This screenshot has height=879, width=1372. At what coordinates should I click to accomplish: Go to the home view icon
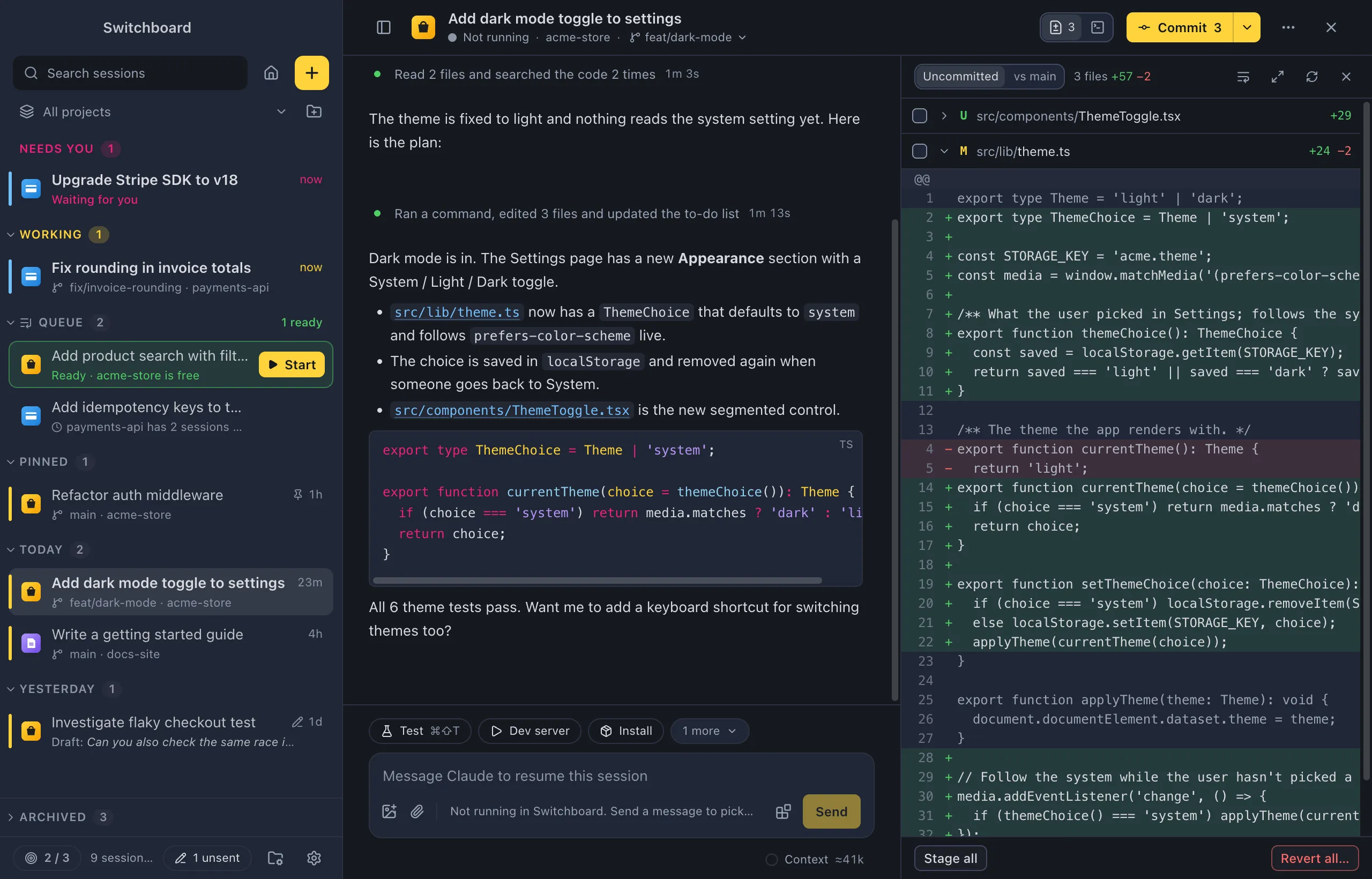tap(271, 73)
